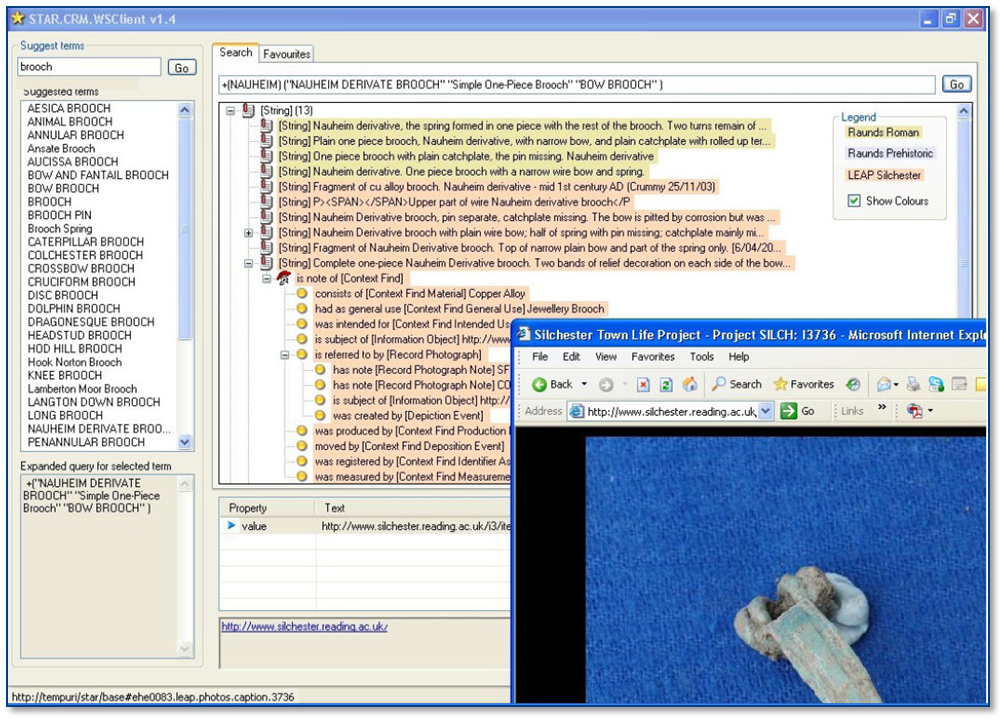Click the Back button in Internet Explorer

[x=553, y=384]
